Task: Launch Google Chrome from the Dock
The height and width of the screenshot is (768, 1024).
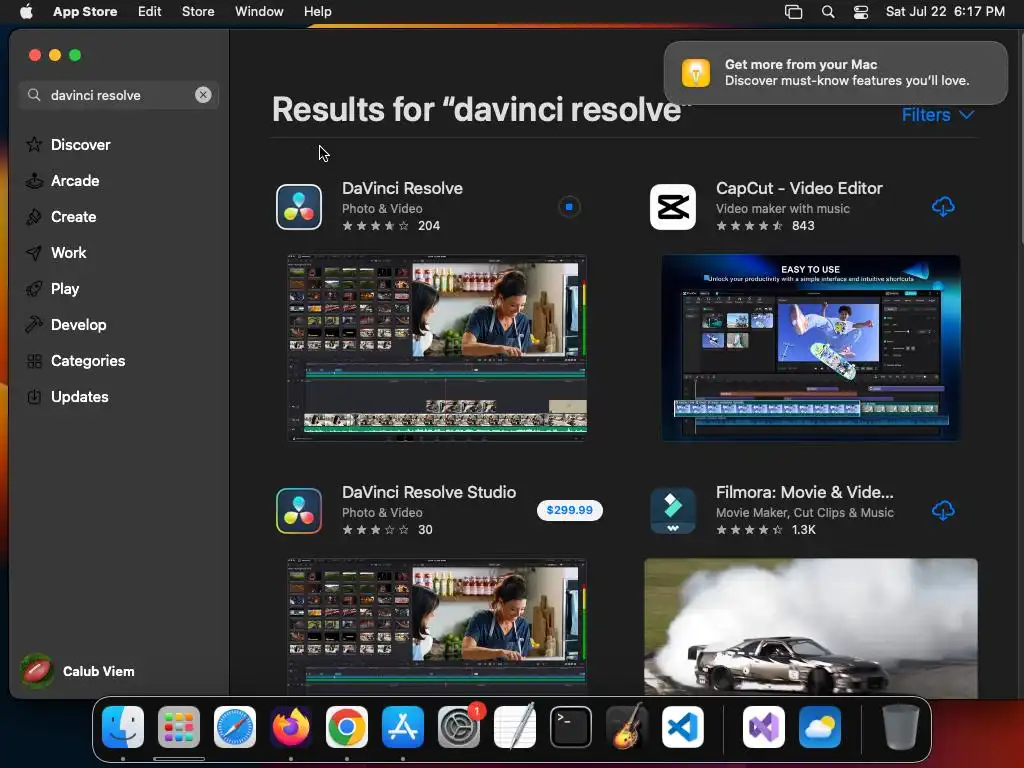Action: (347, 727)
